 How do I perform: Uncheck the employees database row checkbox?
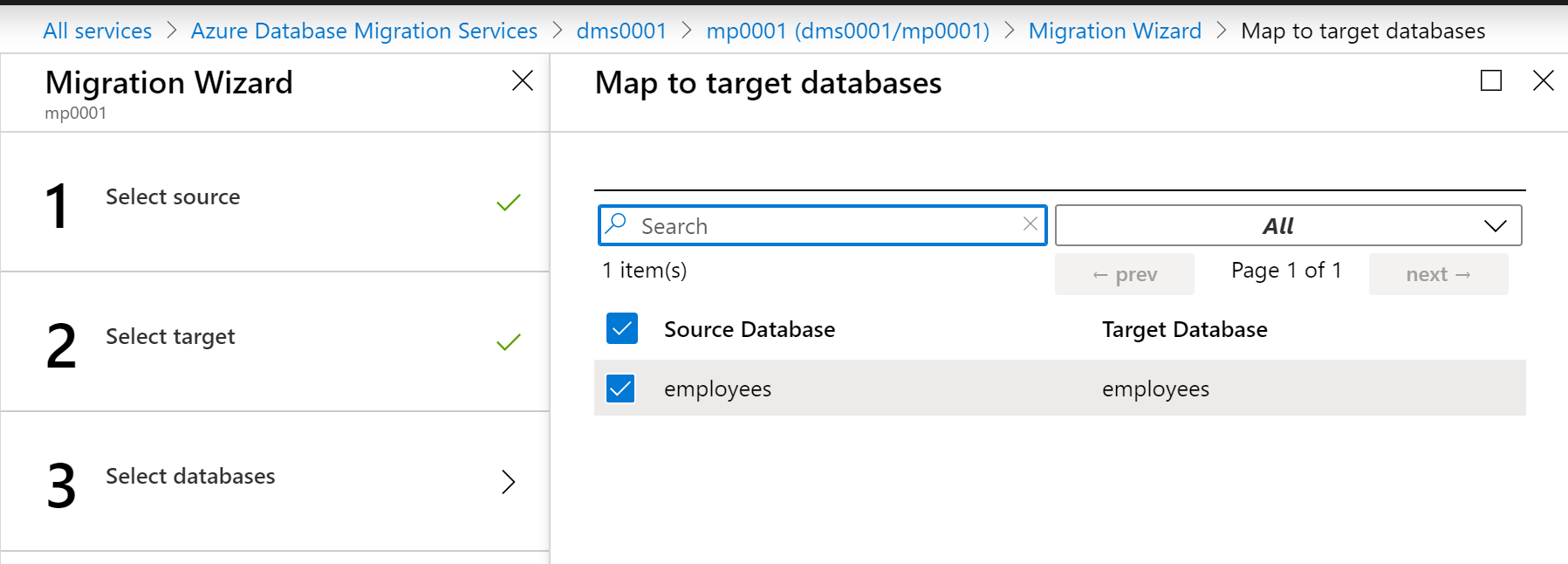(x=620, y=389)
